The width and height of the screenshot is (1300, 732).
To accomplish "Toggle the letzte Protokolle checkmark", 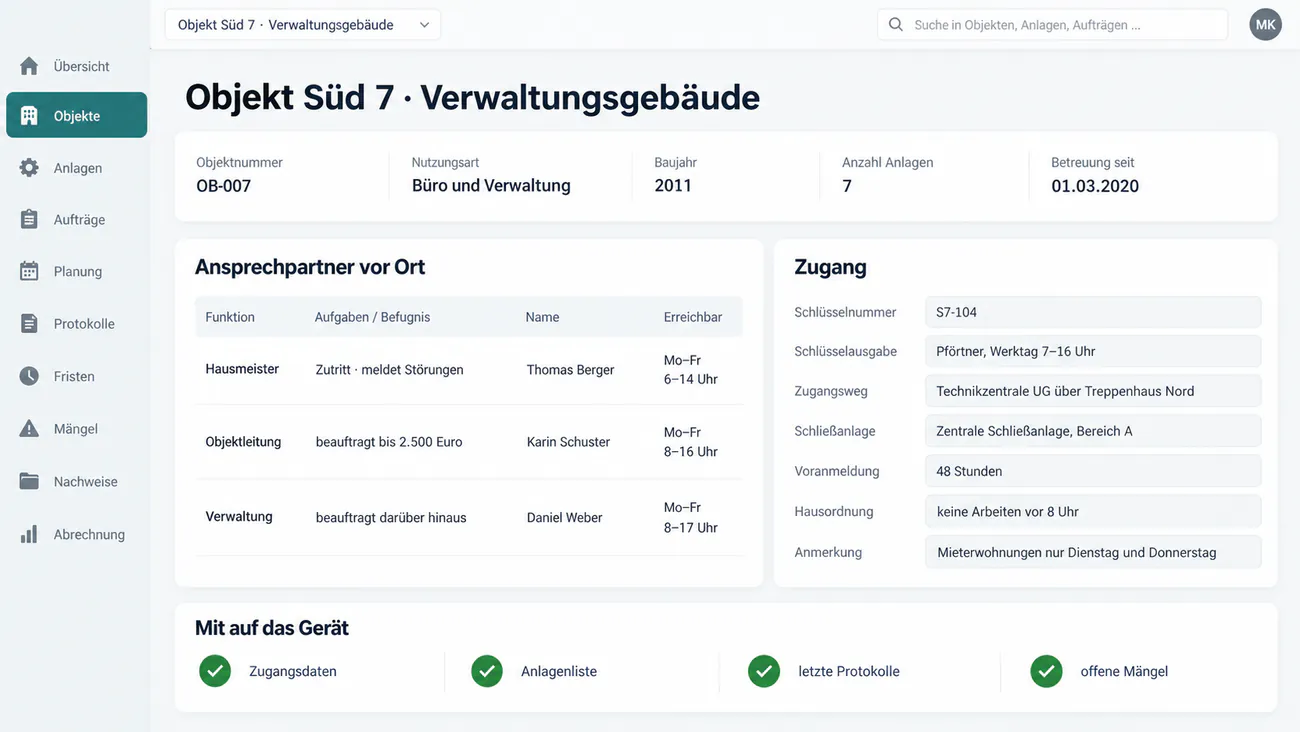I will (764, 671).
